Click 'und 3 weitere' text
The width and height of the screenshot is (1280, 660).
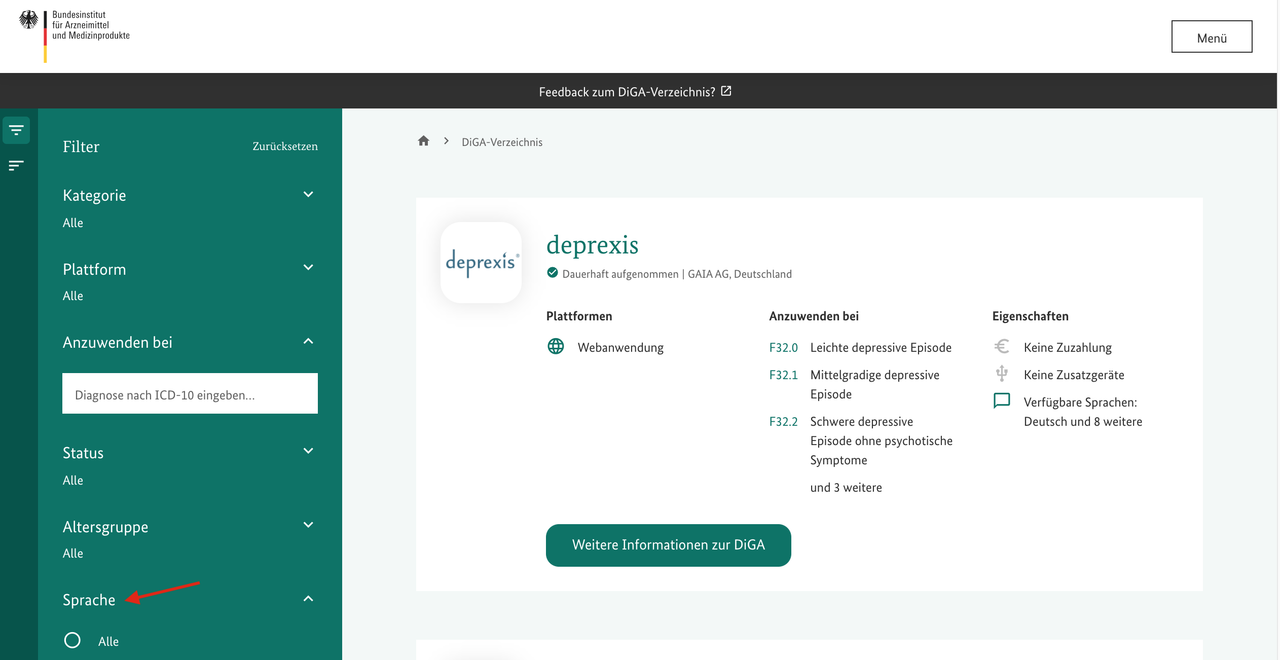846,488
